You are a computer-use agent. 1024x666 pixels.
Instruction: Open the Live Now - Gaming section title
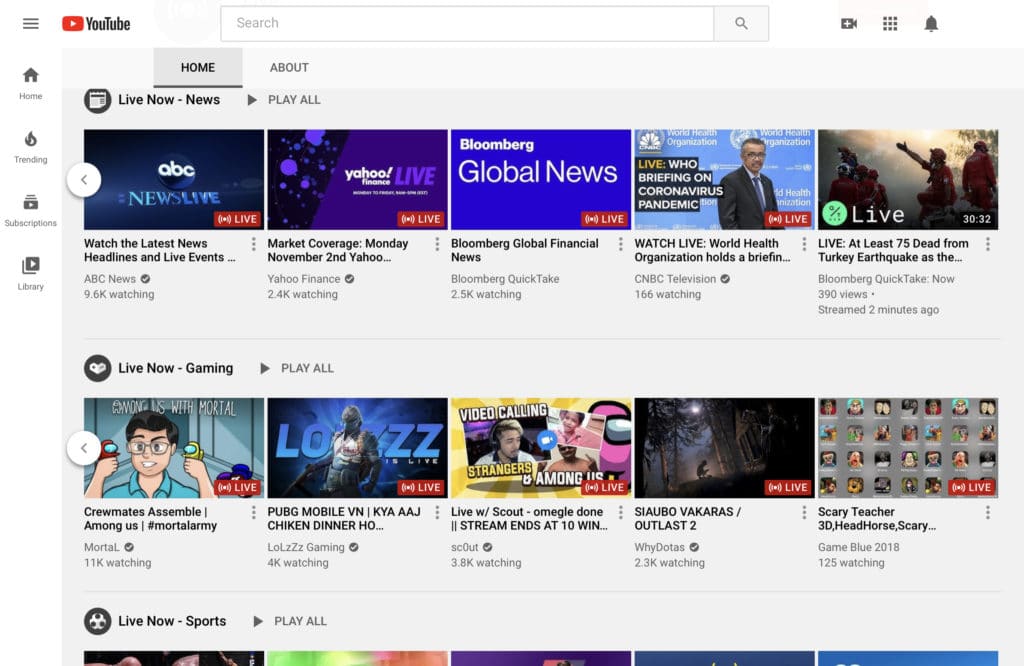click(176, 368)
